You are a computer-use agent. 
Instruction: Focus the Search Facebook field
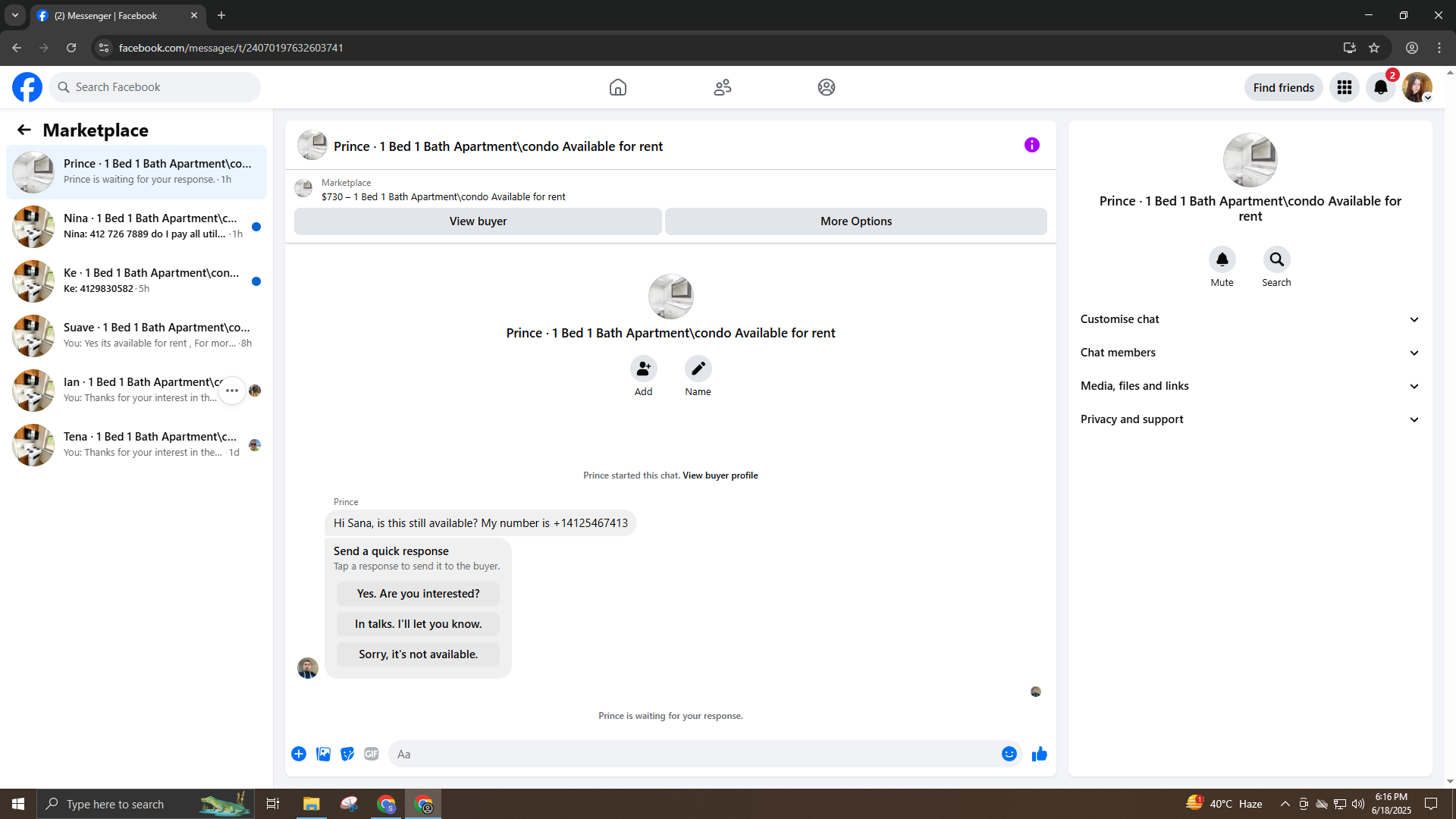[x=155, y=87]
